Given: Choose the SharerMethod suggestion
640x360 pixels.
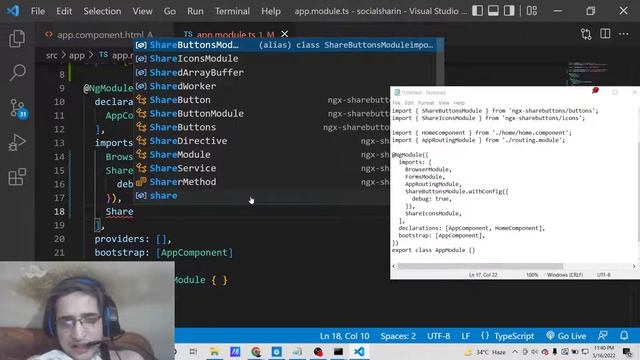Looking at the screenshot, I should point(262,182).
